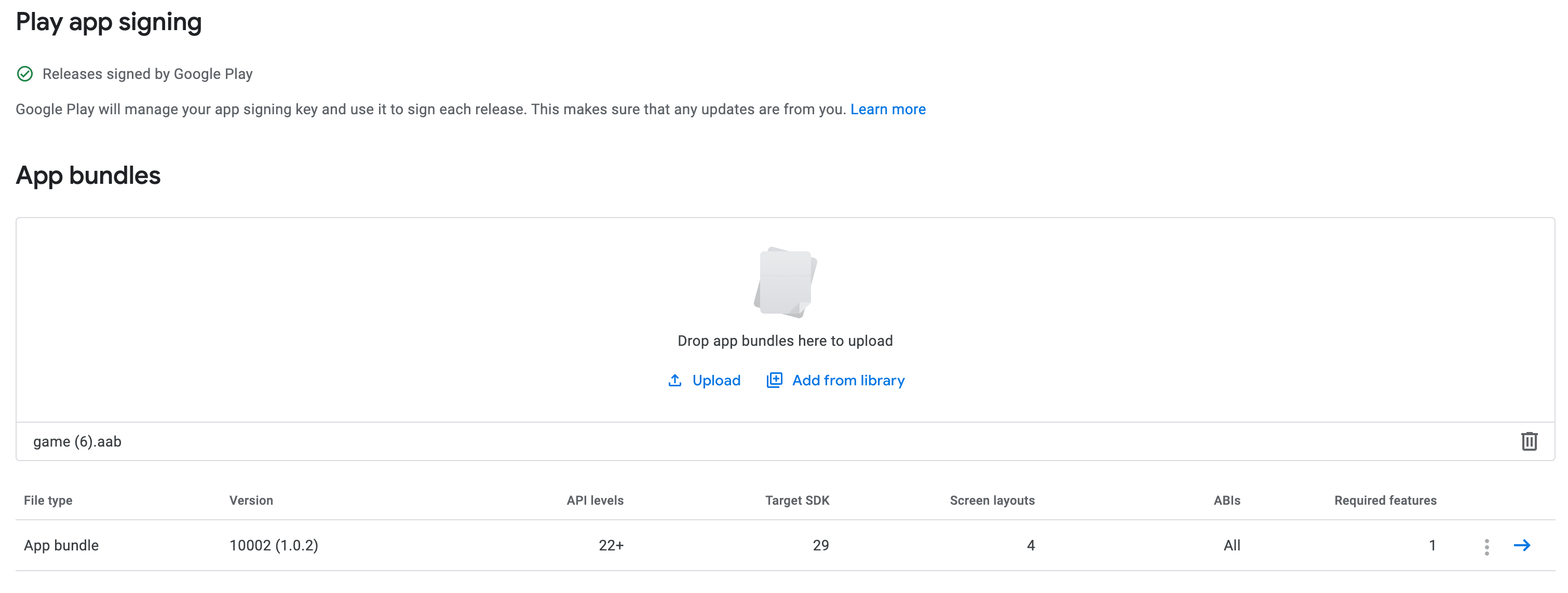
Task: Click the version 10002 (1.0.2) cell
Action: pos(273,546)
